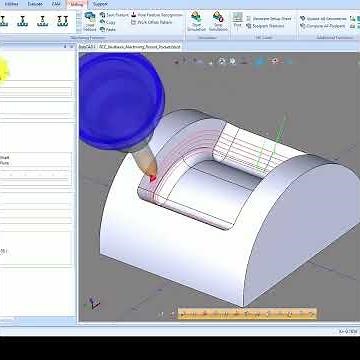The image size is (360, 360).
Task: Select the fourth machining feature icon in the gallery
Action: (62, 21)
